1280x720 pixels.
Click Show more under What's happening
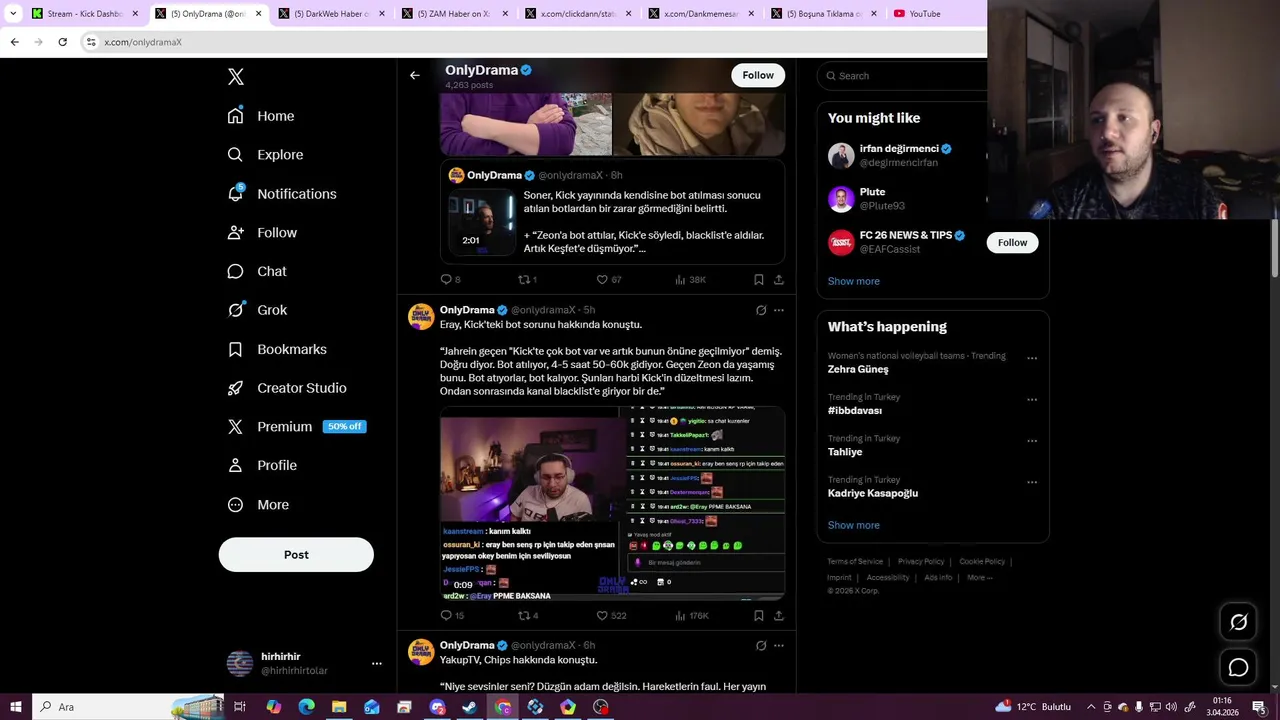853,525
